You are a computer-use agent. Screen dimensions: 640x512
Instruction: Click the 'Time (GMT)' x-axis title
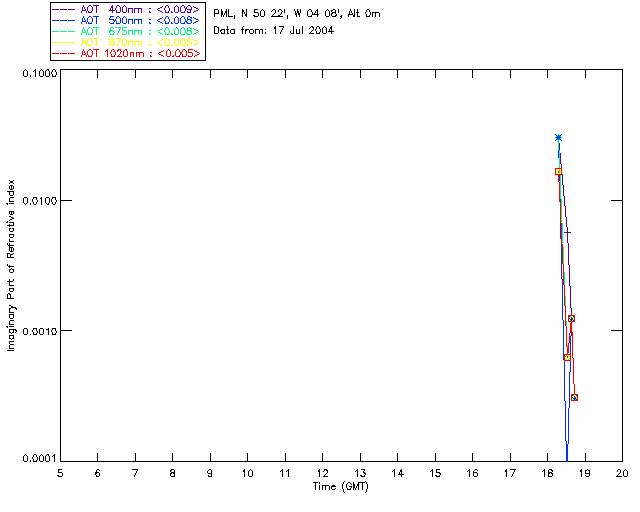tap(341, 487)
